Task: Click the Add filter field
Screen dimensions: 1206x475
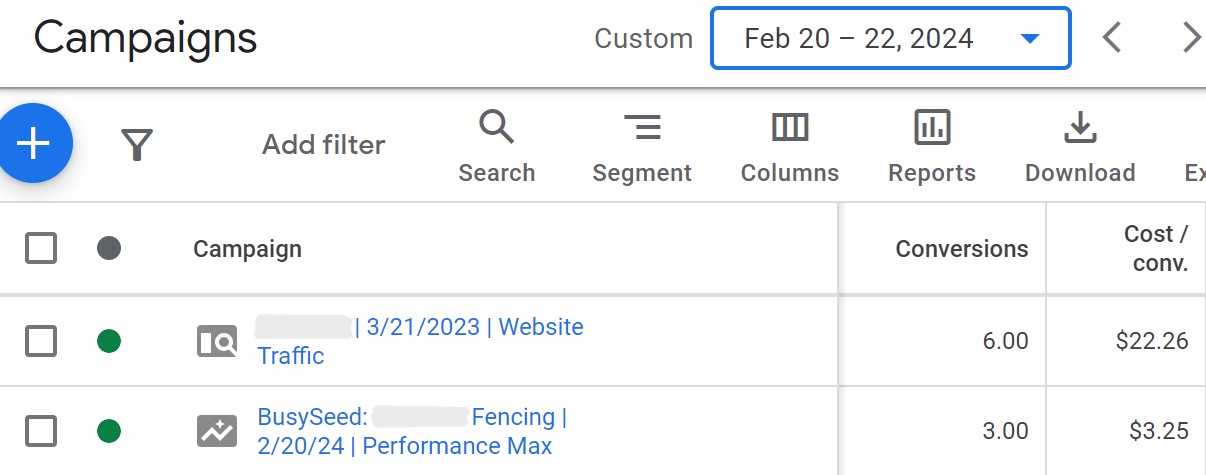Action: (323, 145)
